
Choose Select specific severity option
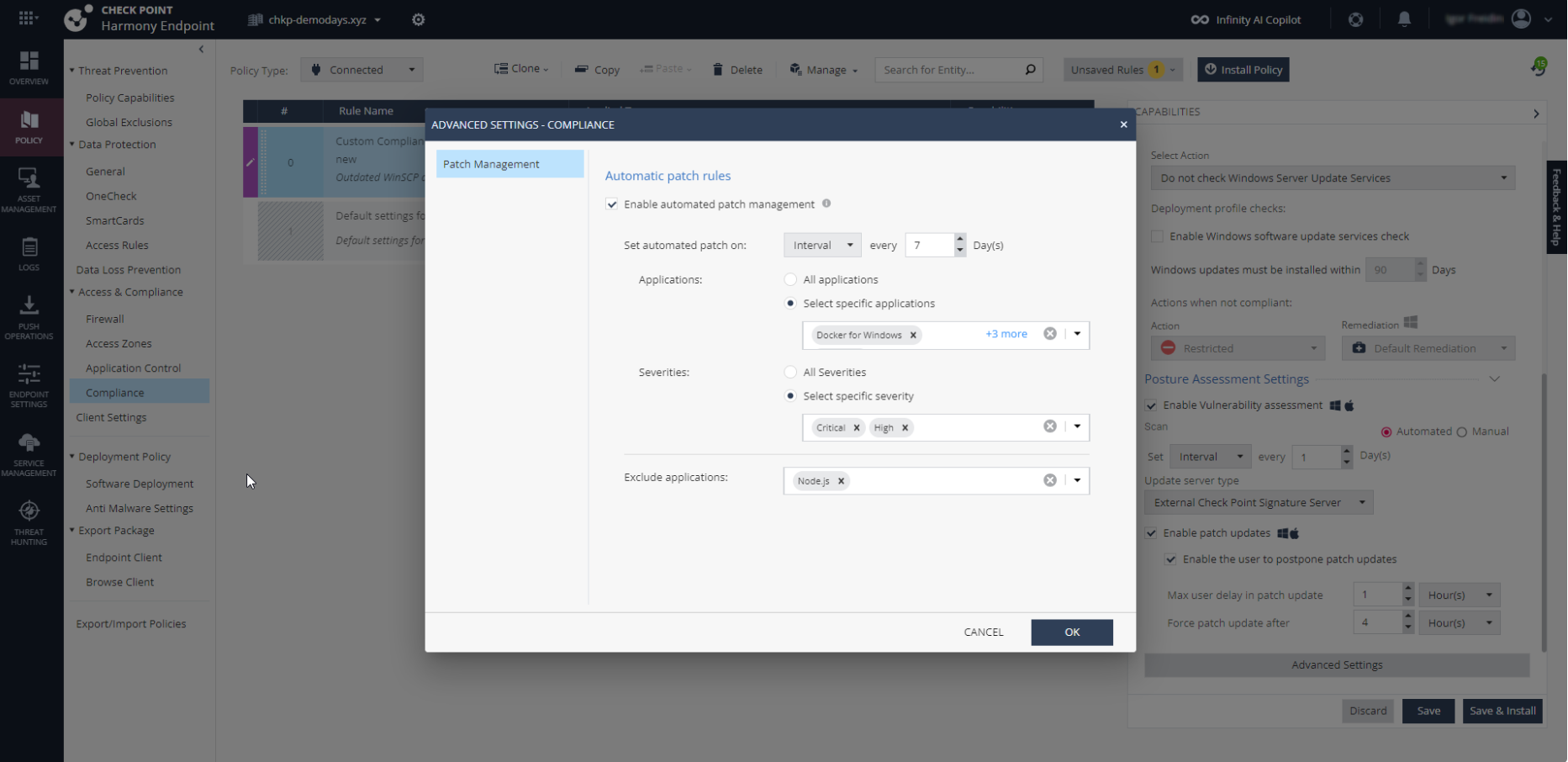tap(790, 395)
